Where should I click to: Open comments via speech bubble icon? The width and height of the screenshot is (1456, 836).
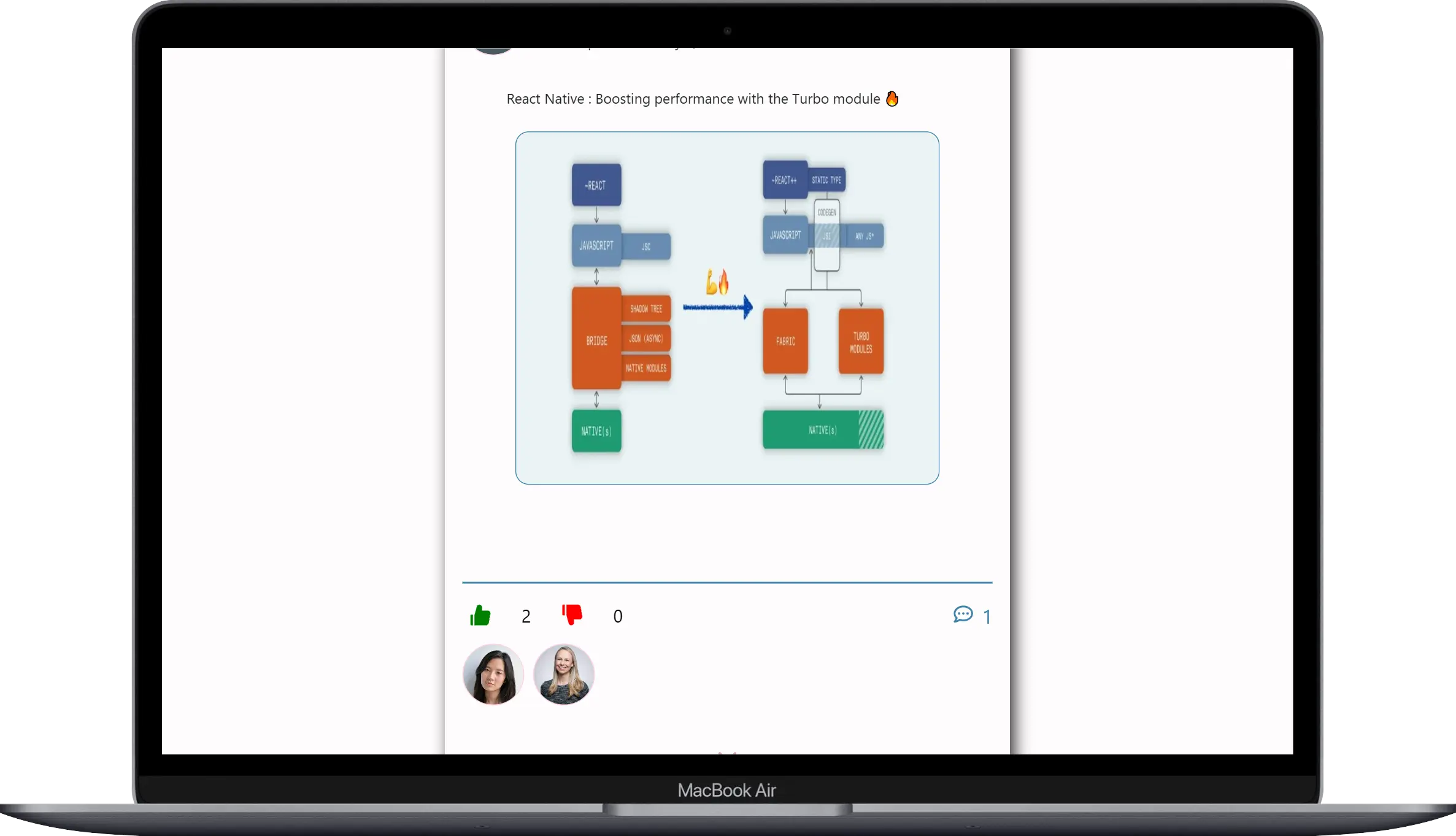point(963,614)
